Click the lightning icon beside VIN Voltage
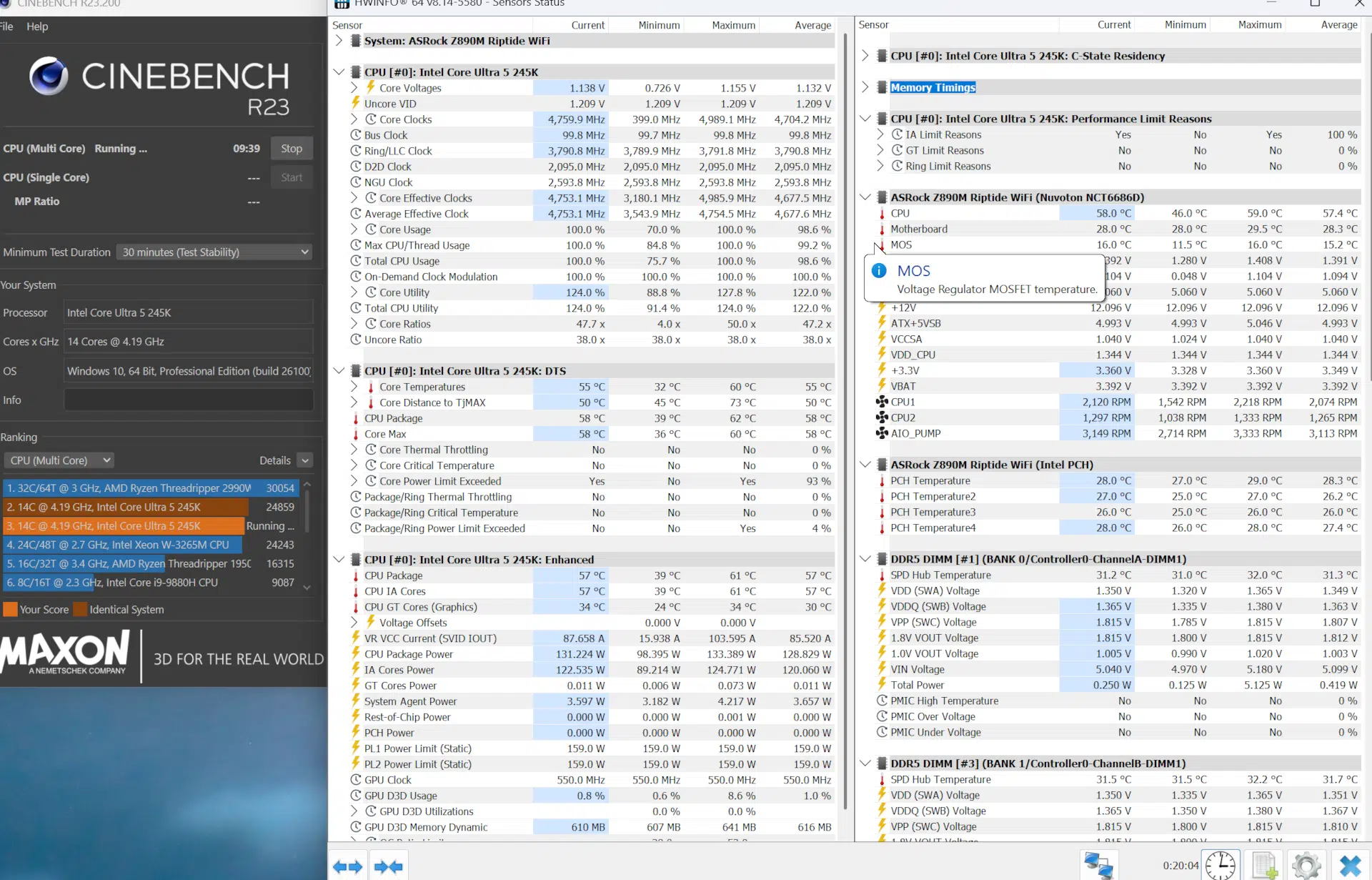1372x880 pixels. coord(882,669)
